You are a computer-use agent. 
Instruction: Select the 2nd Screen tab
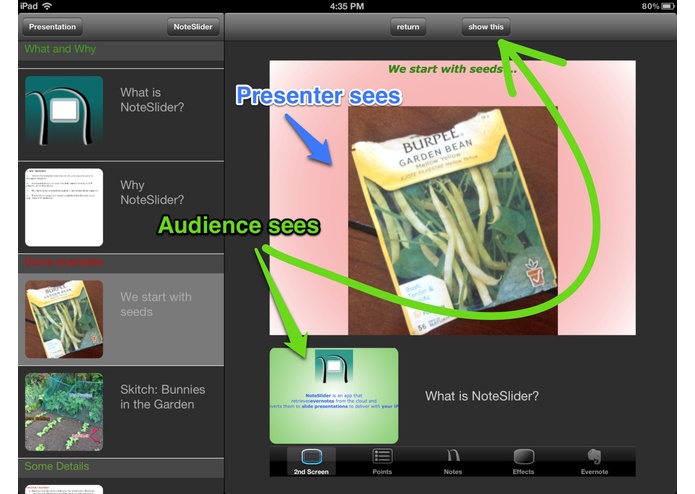point(311,462)
